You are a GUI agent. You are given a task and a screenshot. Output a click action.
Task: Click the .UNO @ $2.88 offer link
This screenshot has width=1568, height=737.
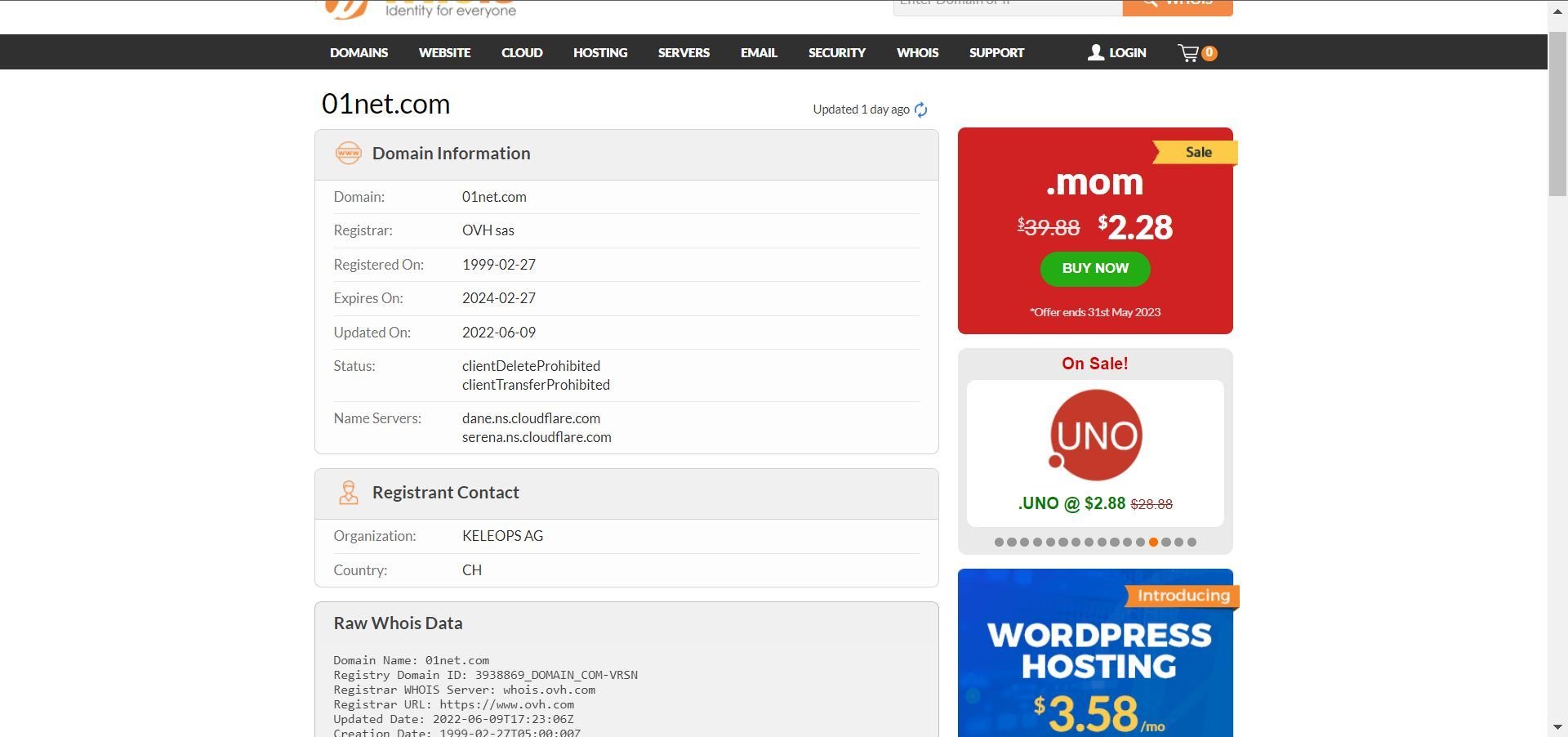click(1095, 503)
